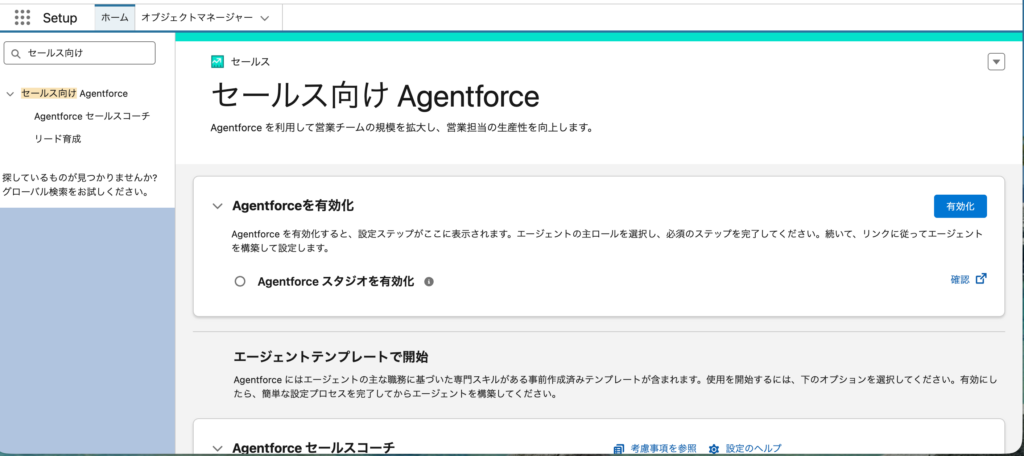Open the オブジェクトマネージャー tab
The image size is (1024, 456).
(196, 18)
